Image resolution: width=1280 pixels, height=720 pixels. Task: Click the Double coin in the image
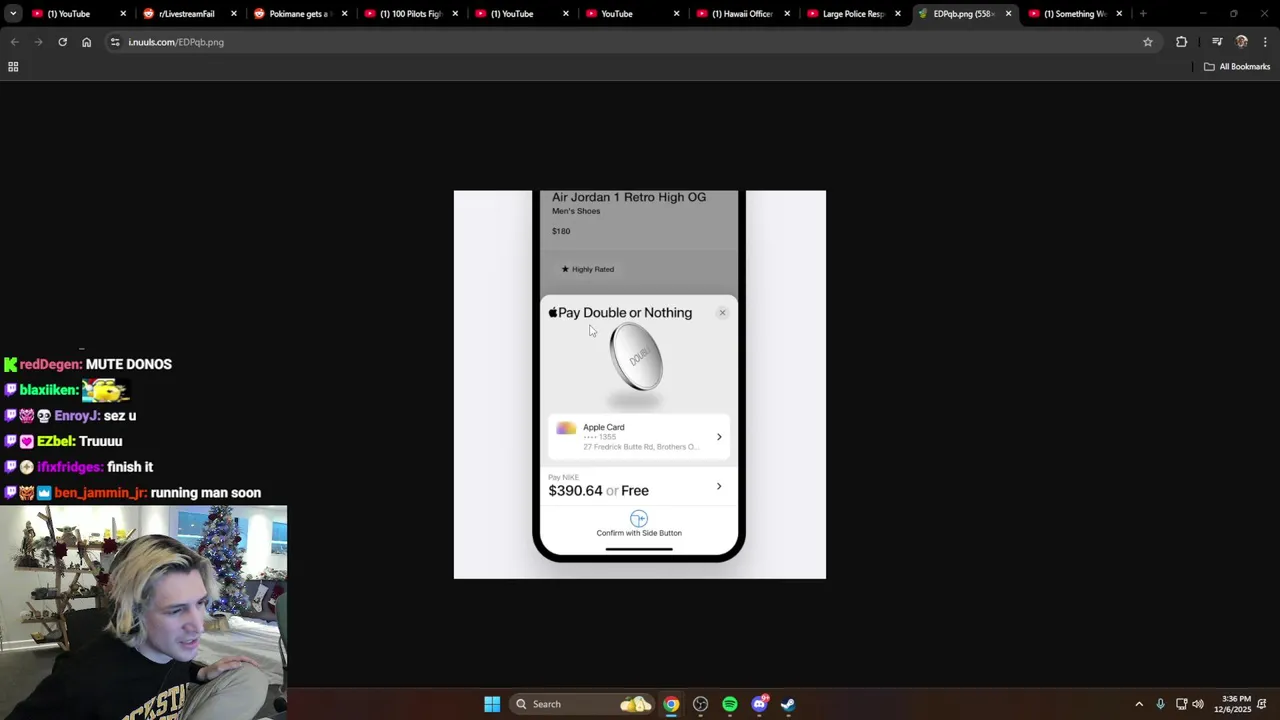(636, 357)
